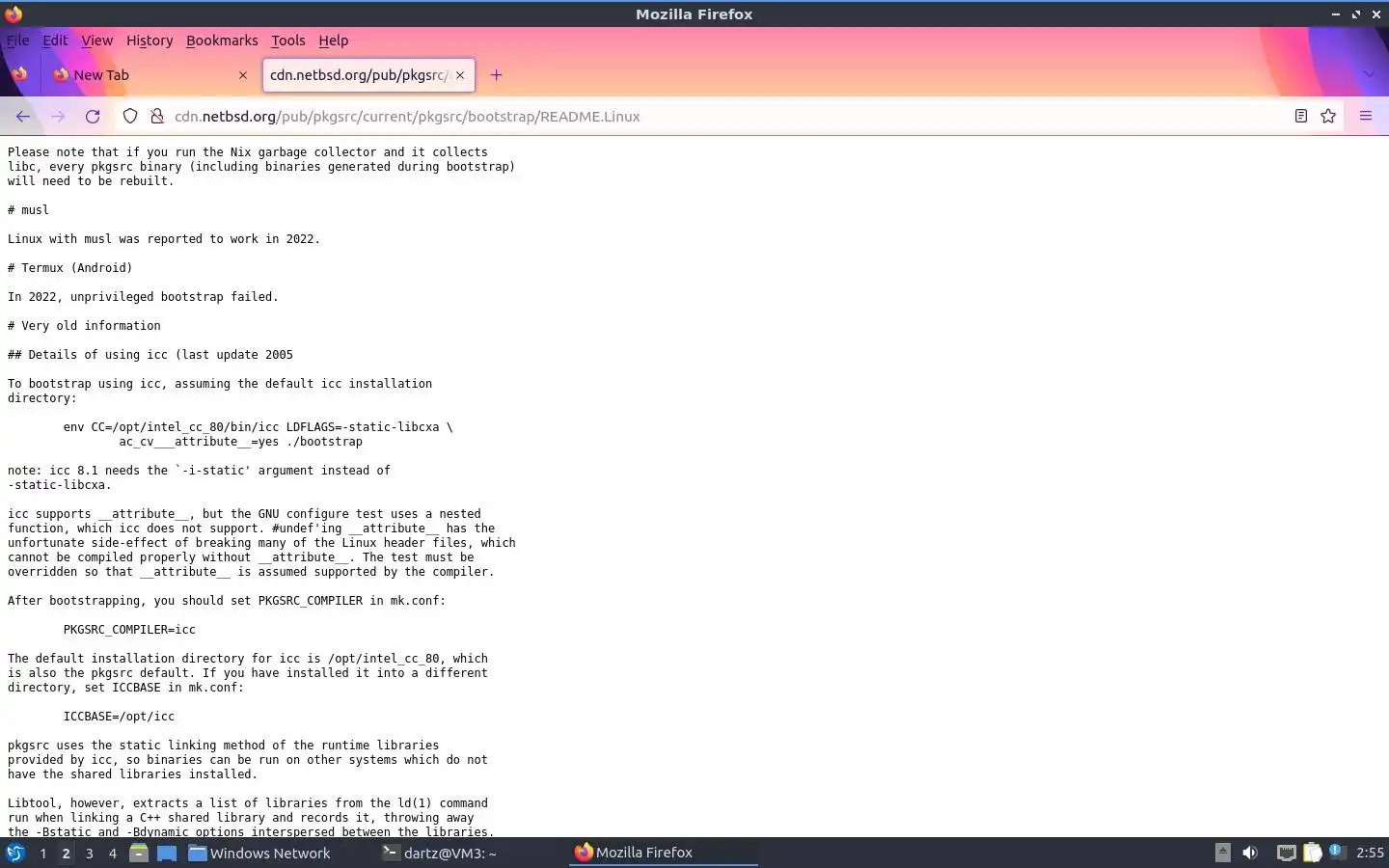Viewport: 1389px width, 868px height.
Task: Open the Help menu
Action: pos(333,41)
